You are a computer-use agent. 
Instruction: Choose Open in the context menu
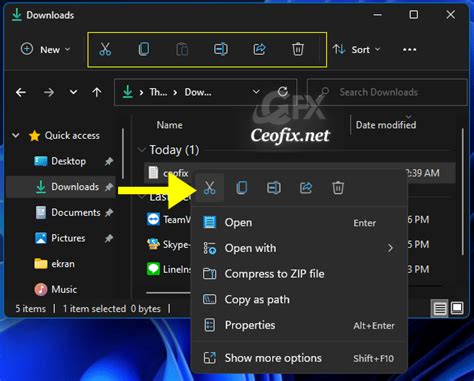tap(299, 222)
